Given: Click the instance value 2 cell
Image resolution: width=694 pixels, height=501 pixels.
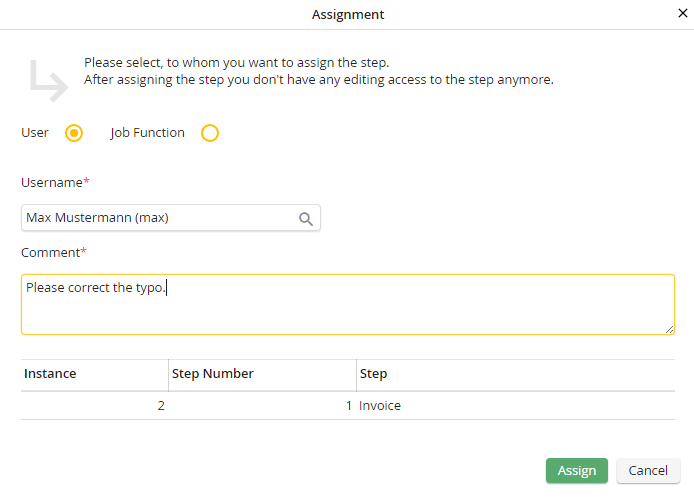Looking at the screenshot, I should tap(94, 405).
